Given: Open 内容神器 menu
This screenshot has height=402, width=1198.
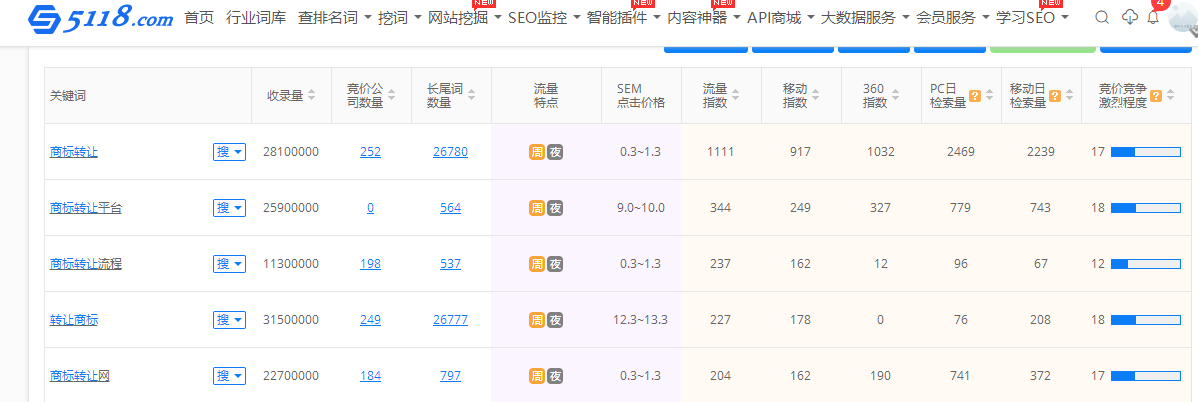Looking at the screenshot, I should 704,18.
